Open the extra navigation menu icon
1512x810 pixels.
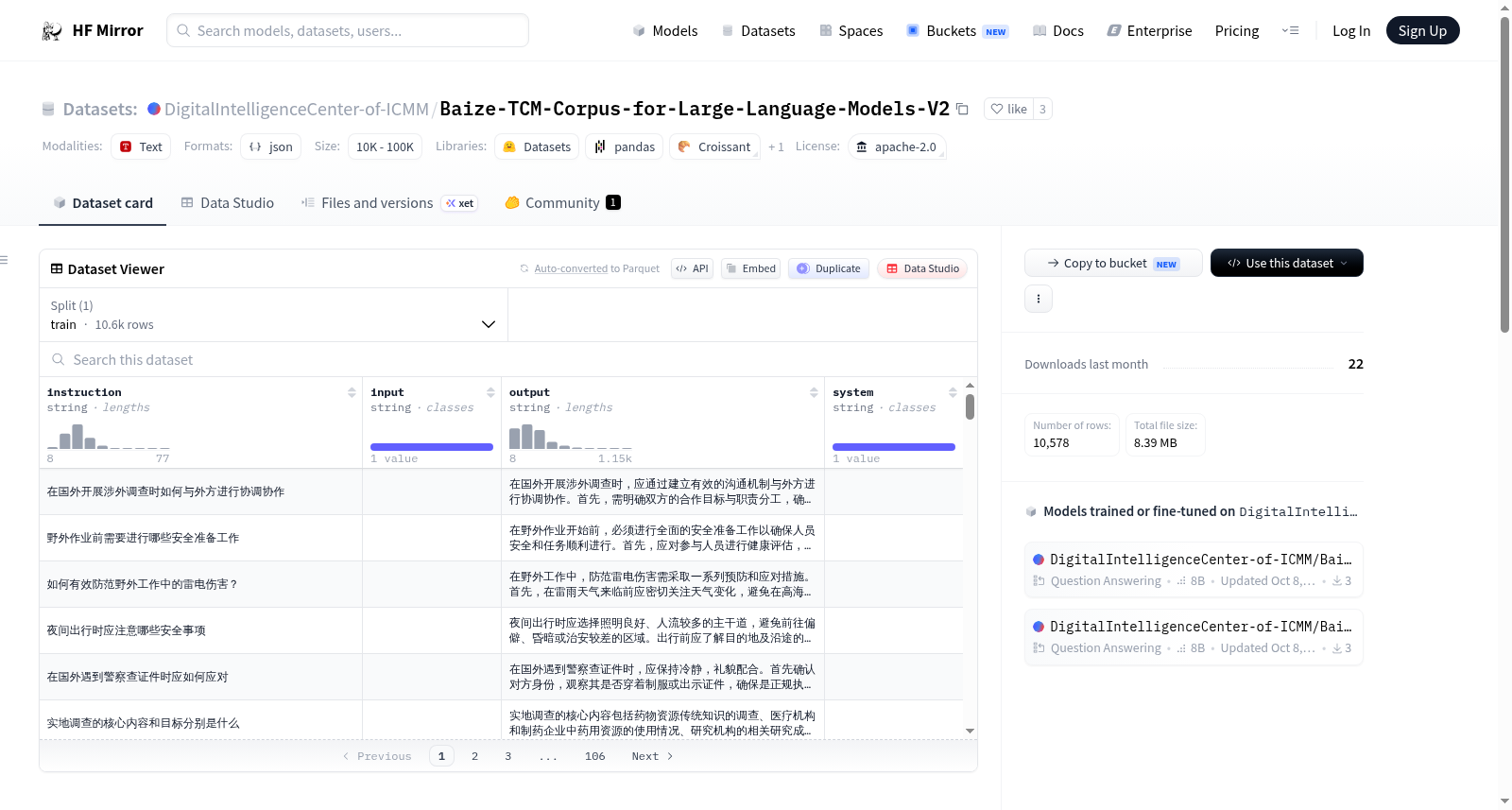click(x=1290, y=30)
